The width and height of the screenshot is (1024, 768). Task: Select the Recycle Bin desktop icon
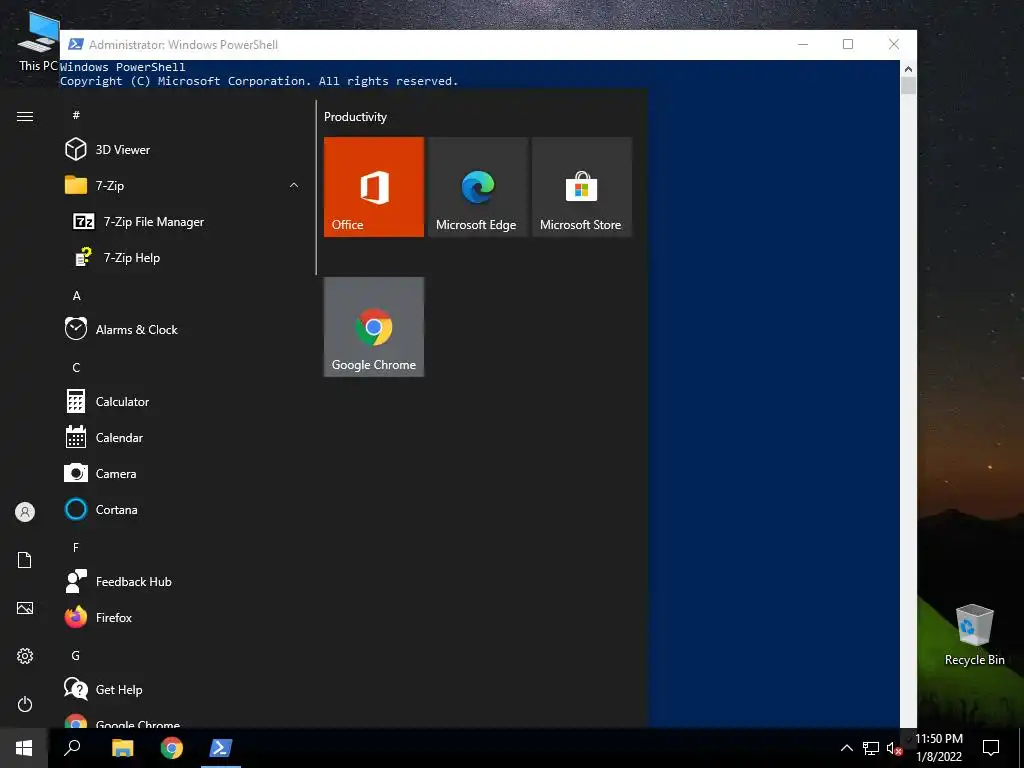point(974,635)
